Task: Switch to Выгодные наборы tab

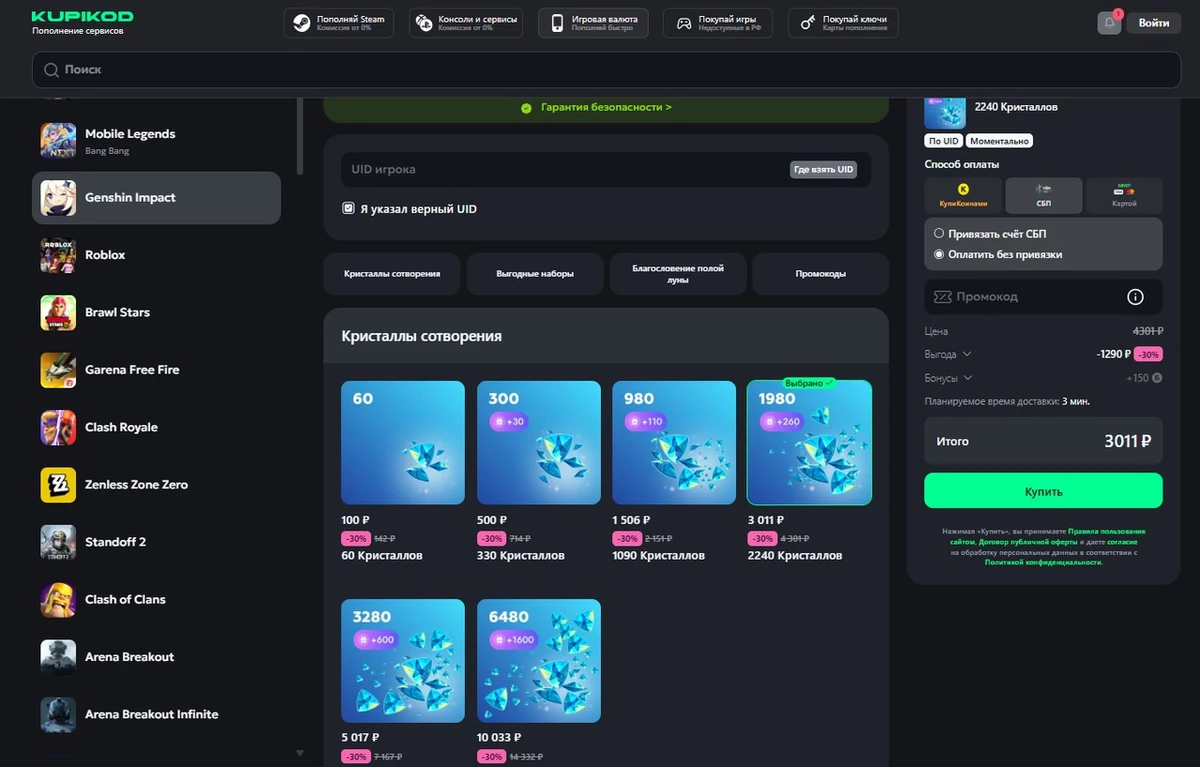Action: [535, 273]
